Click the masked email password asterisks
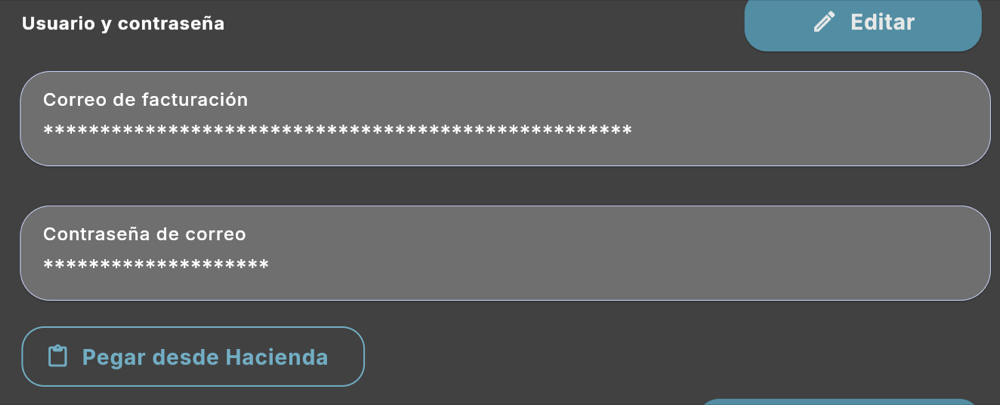Viewport: 1000px width, 405px height. [x=156, y=266]
